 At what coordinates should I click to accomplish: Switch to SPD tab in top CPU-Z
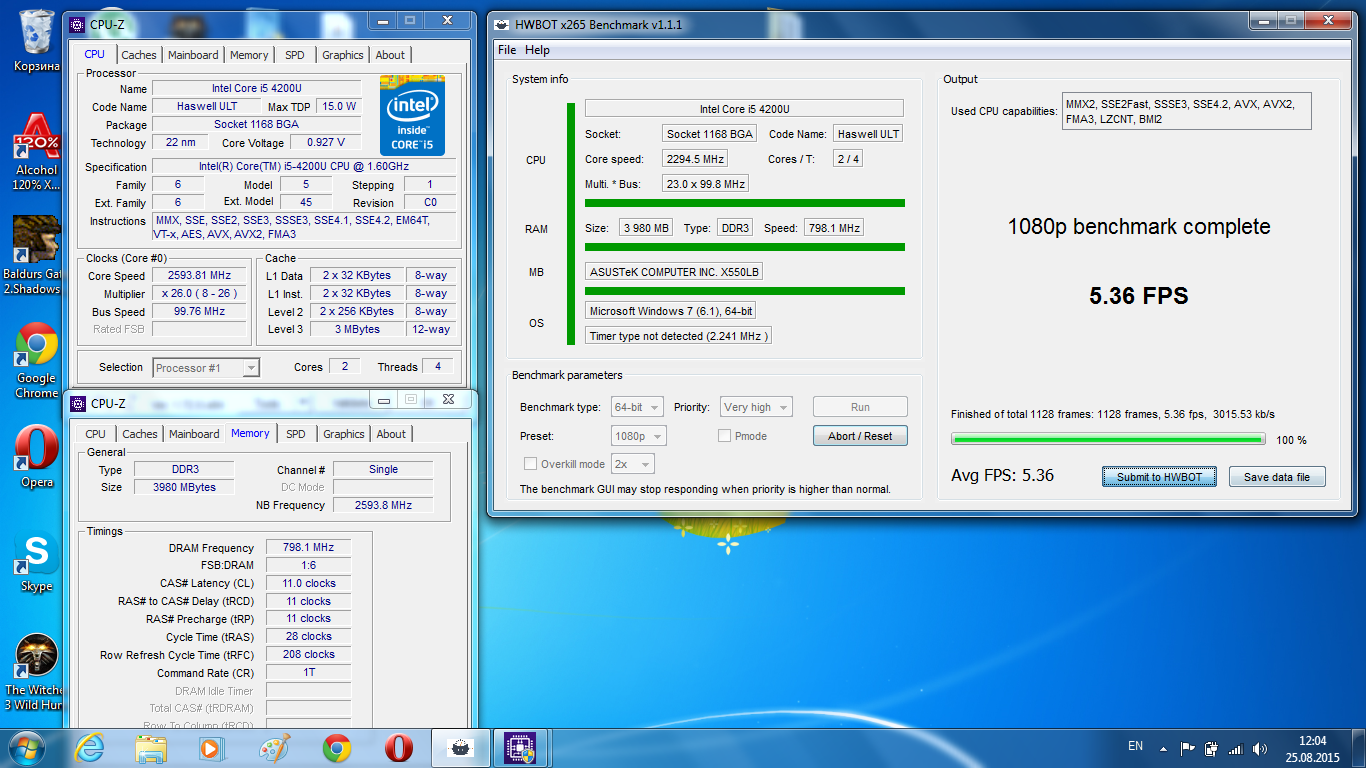[295, 55]
